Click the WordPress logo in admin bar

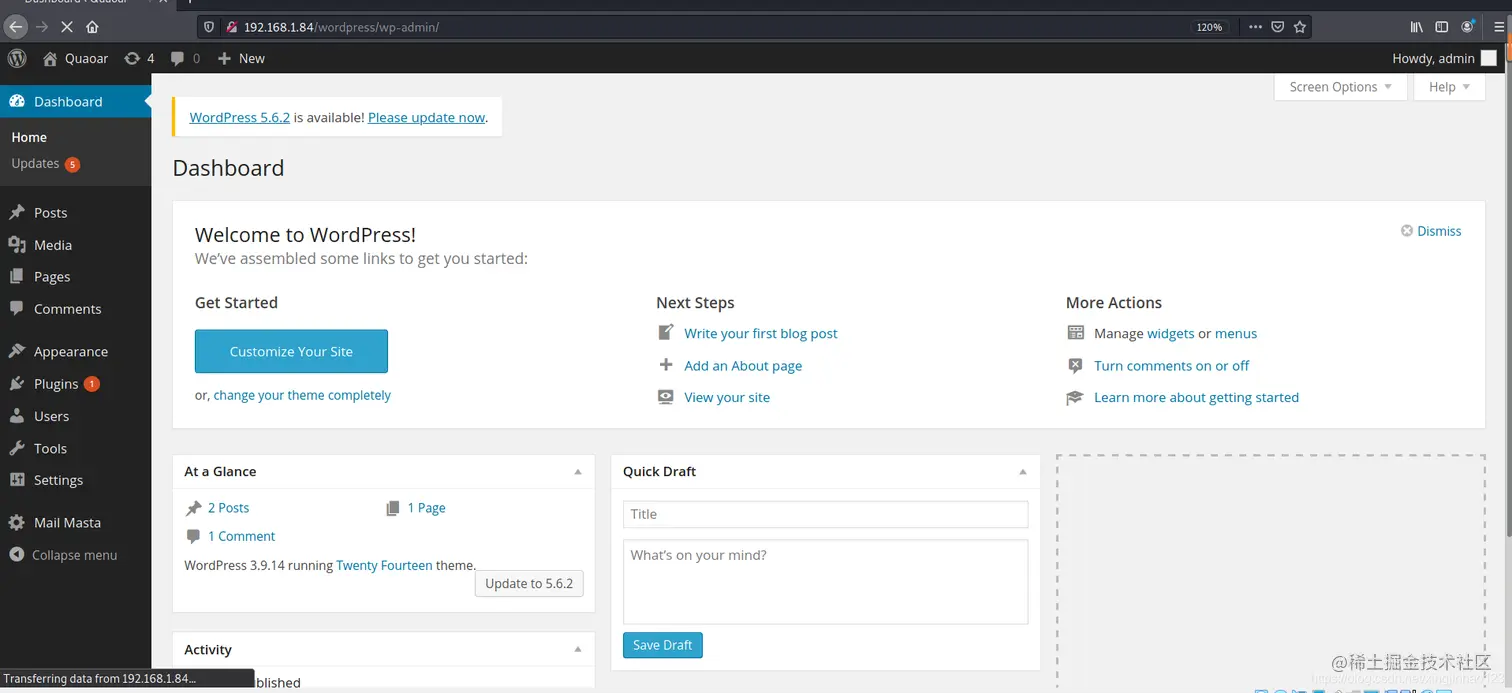tap(17, 58)
